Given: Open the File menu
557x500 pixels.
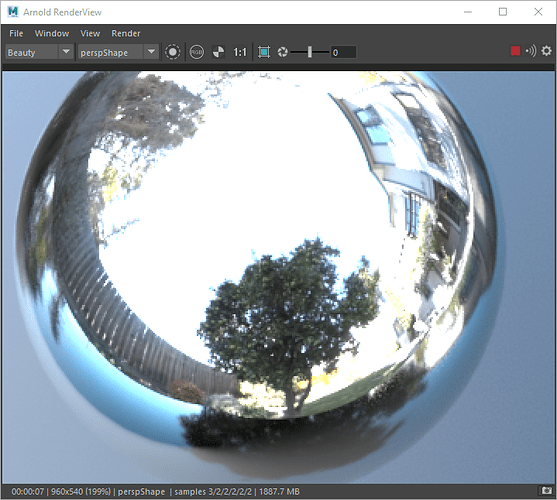Looking at the screenshot, I should [16, 33].
